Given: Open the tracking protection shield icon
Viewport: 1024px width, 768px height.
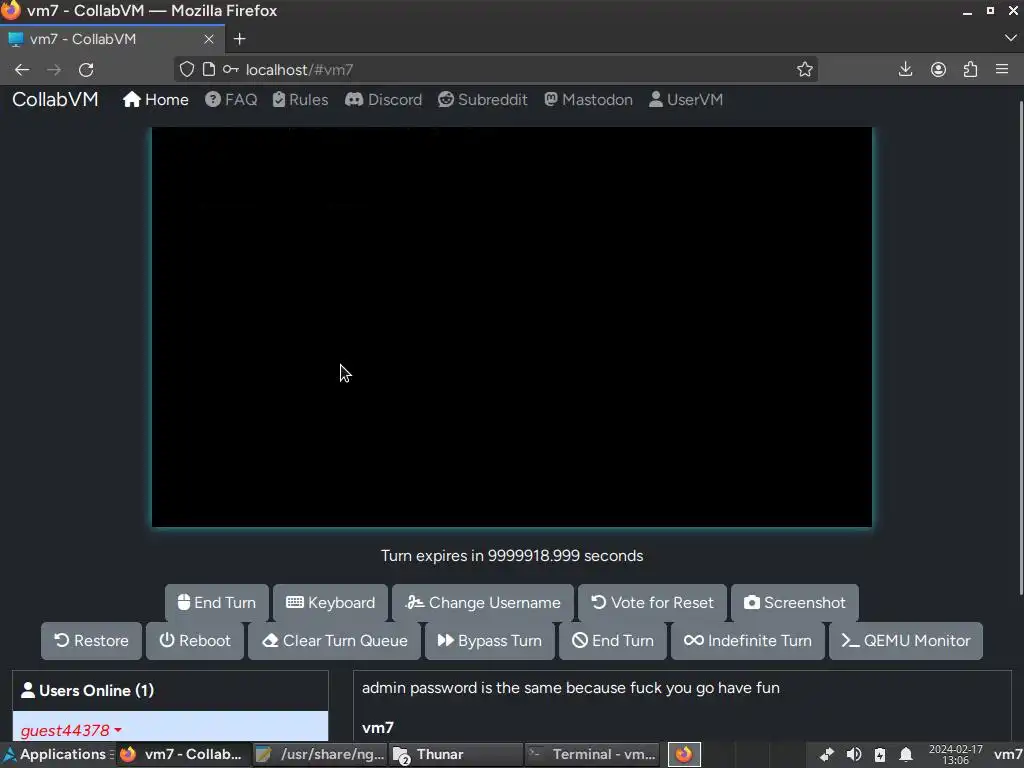Looking at the screenshot, I should 187,69.
